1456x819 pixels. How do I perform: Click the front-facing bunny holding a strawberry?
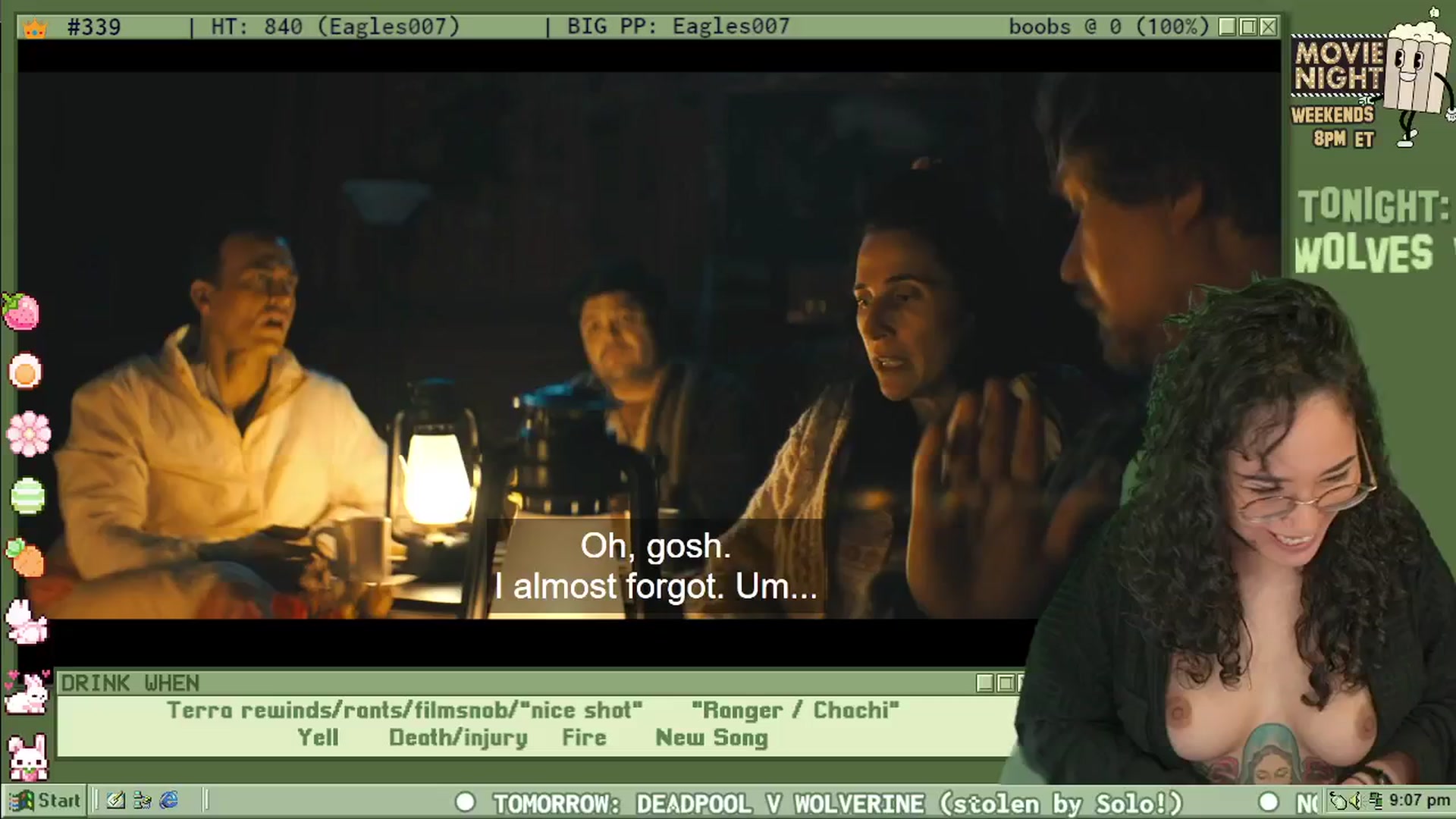pyautogui.click(x=28, y=757)
